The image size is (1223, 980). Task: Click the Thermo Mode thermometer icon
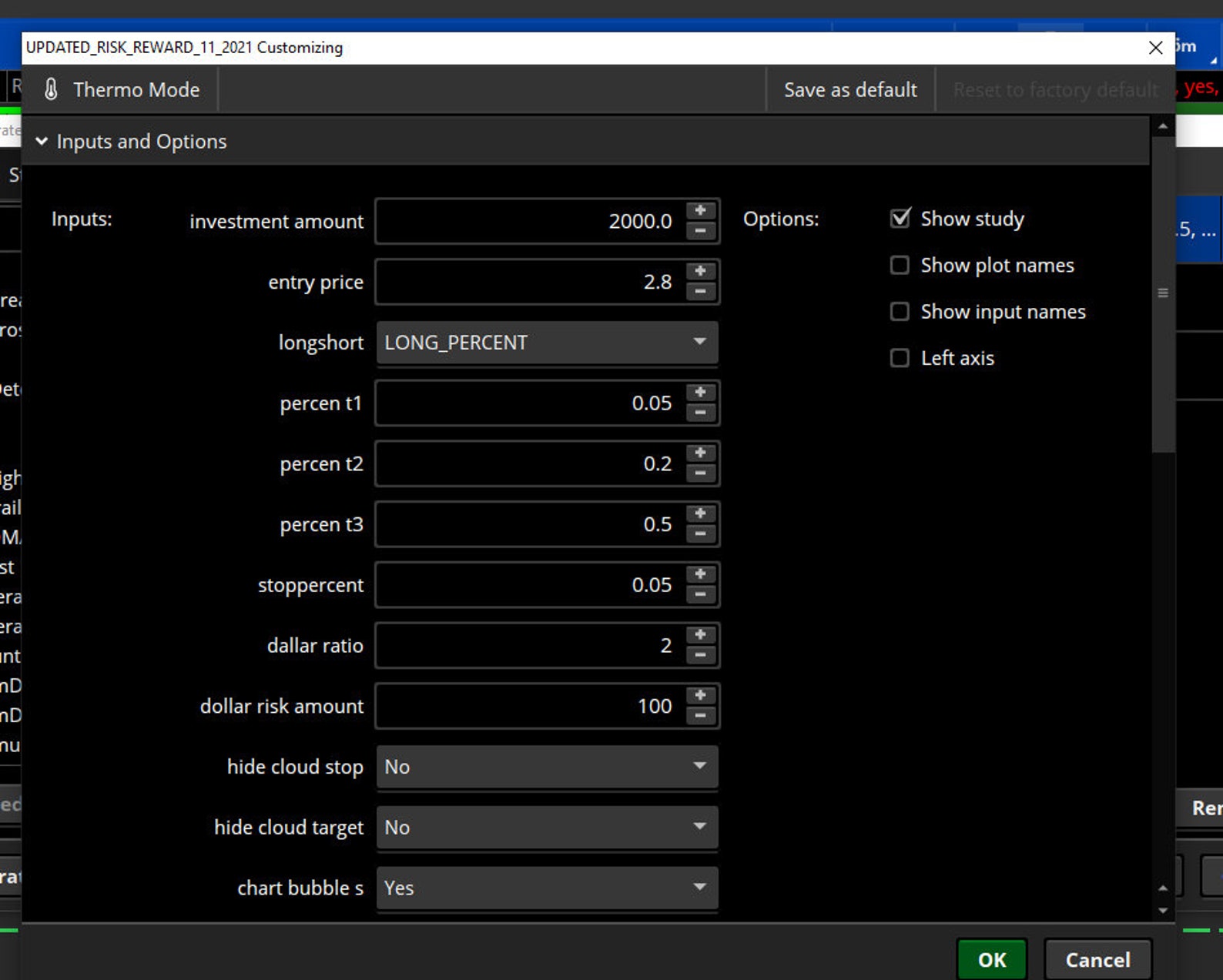pyautogui.click(x=51, y=89)
